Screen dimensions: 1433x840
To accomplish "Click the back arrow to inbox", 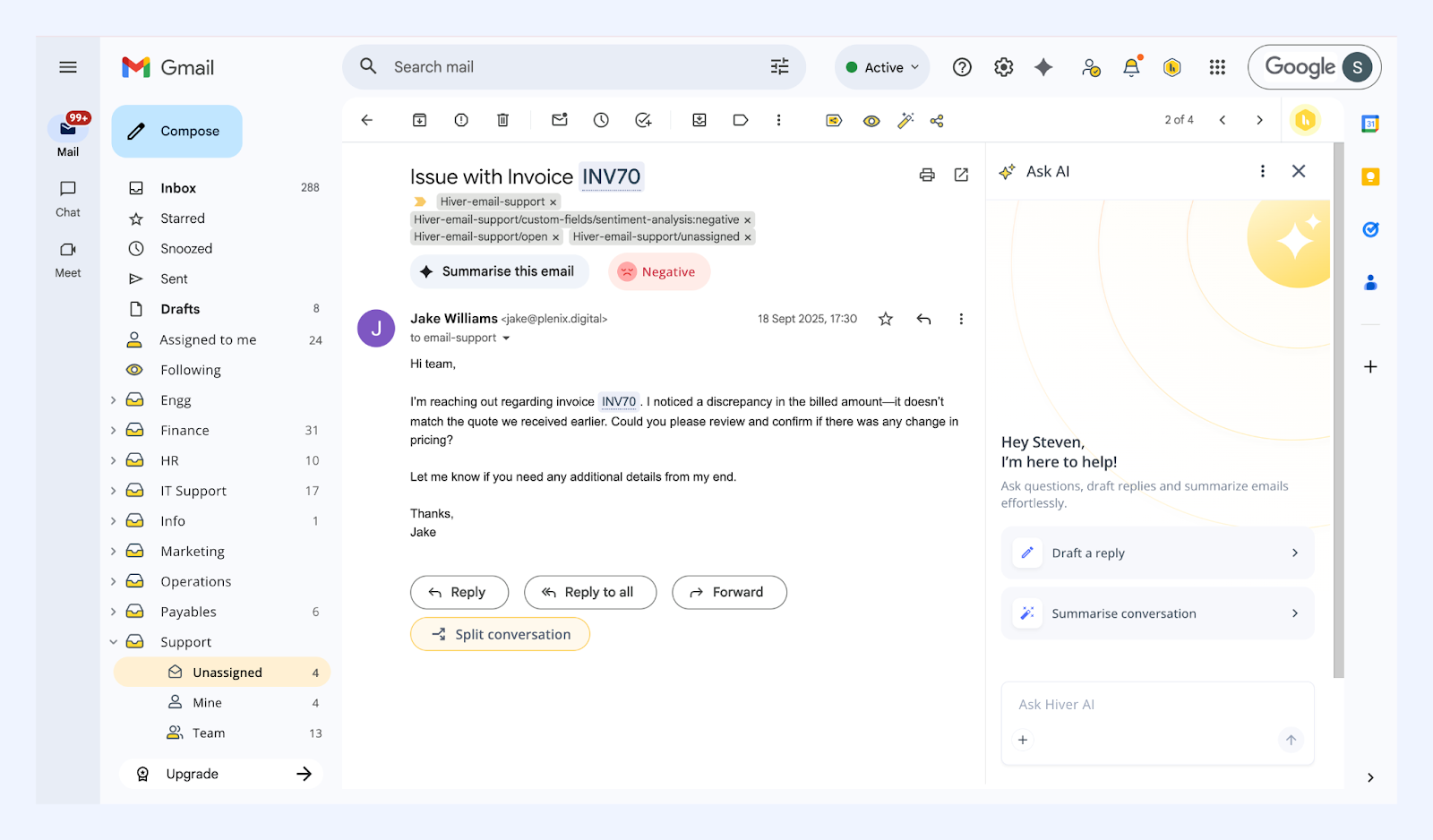I will click(367, 120).
